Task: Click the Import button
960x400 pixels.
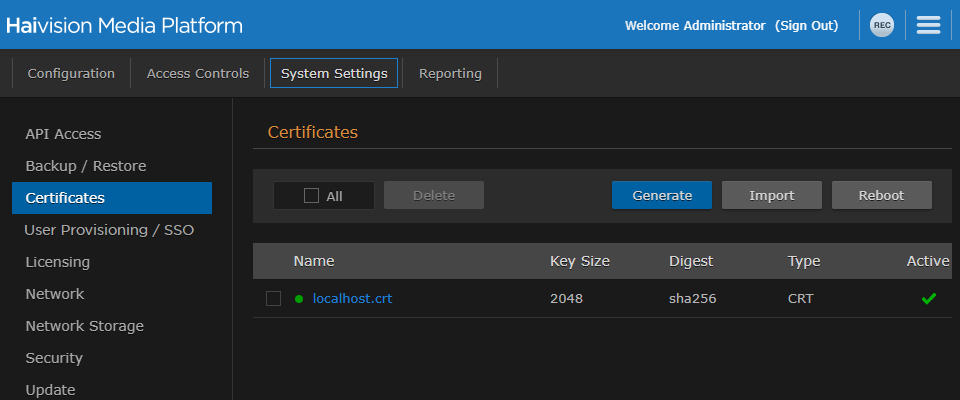Action: (771, 195)
